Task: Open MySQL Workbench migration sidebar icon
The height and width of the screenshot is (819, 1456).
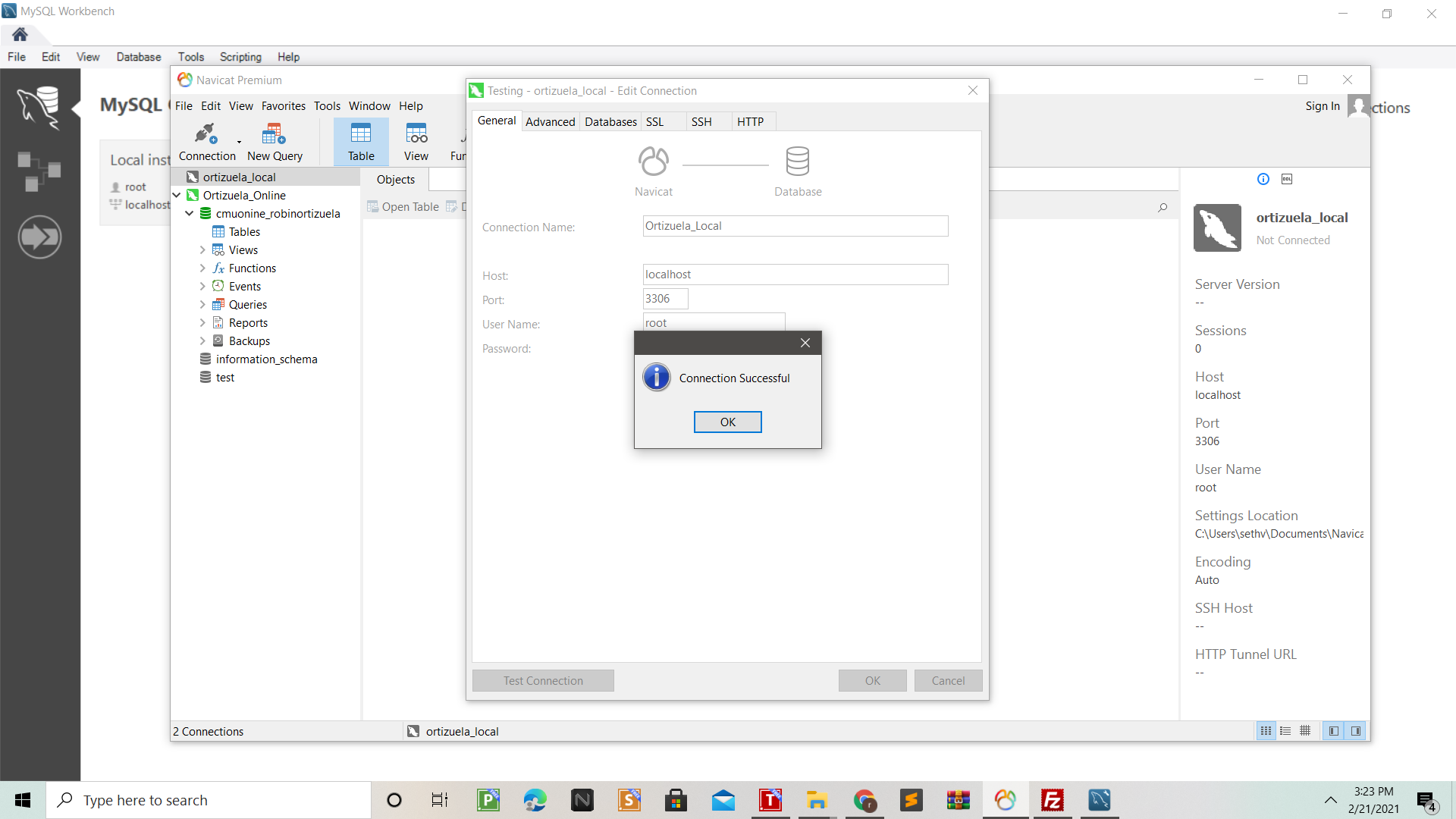Action: 39,237
